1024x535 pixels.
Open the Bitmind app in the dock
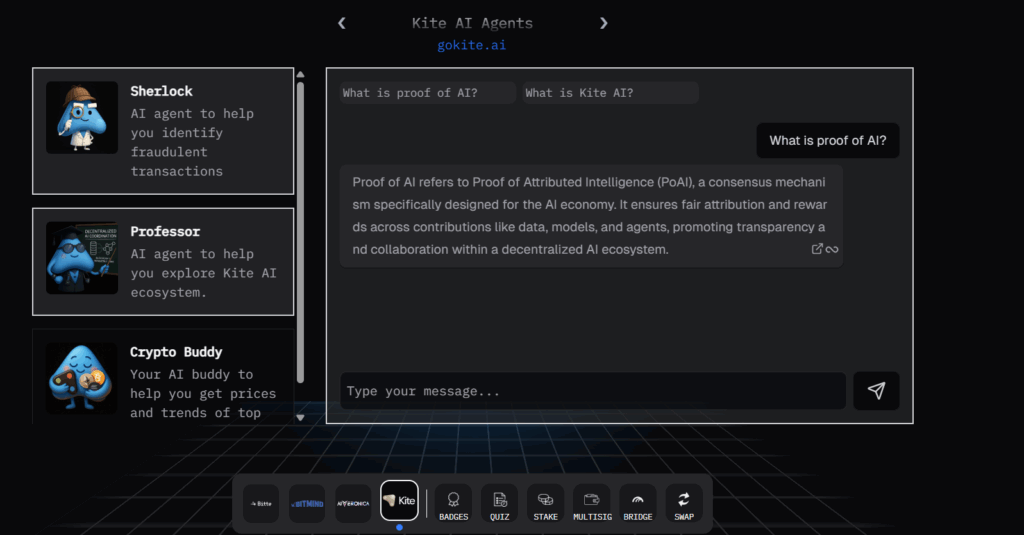click(x=307, y=503)
